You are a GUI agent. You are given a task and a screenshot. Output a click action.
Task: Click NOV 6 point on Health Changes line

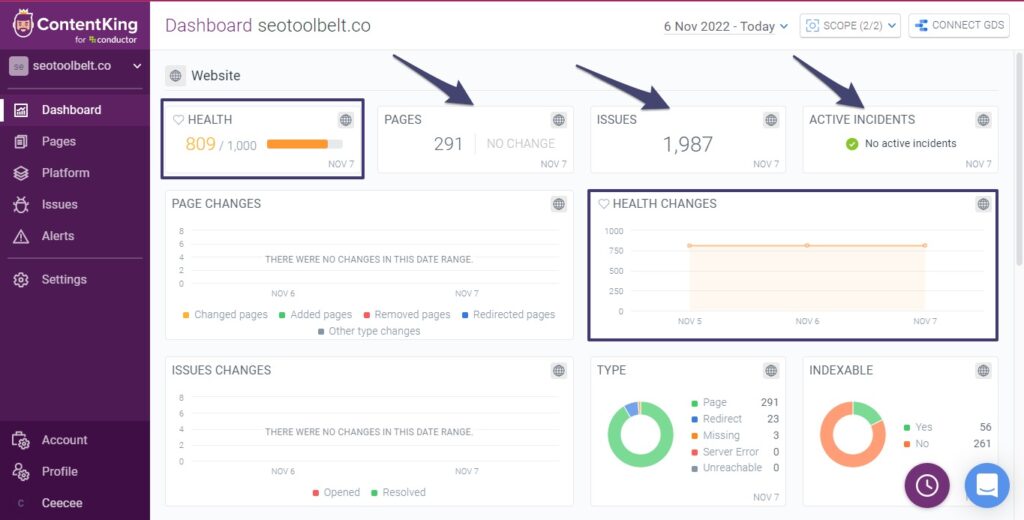point(807,246)
